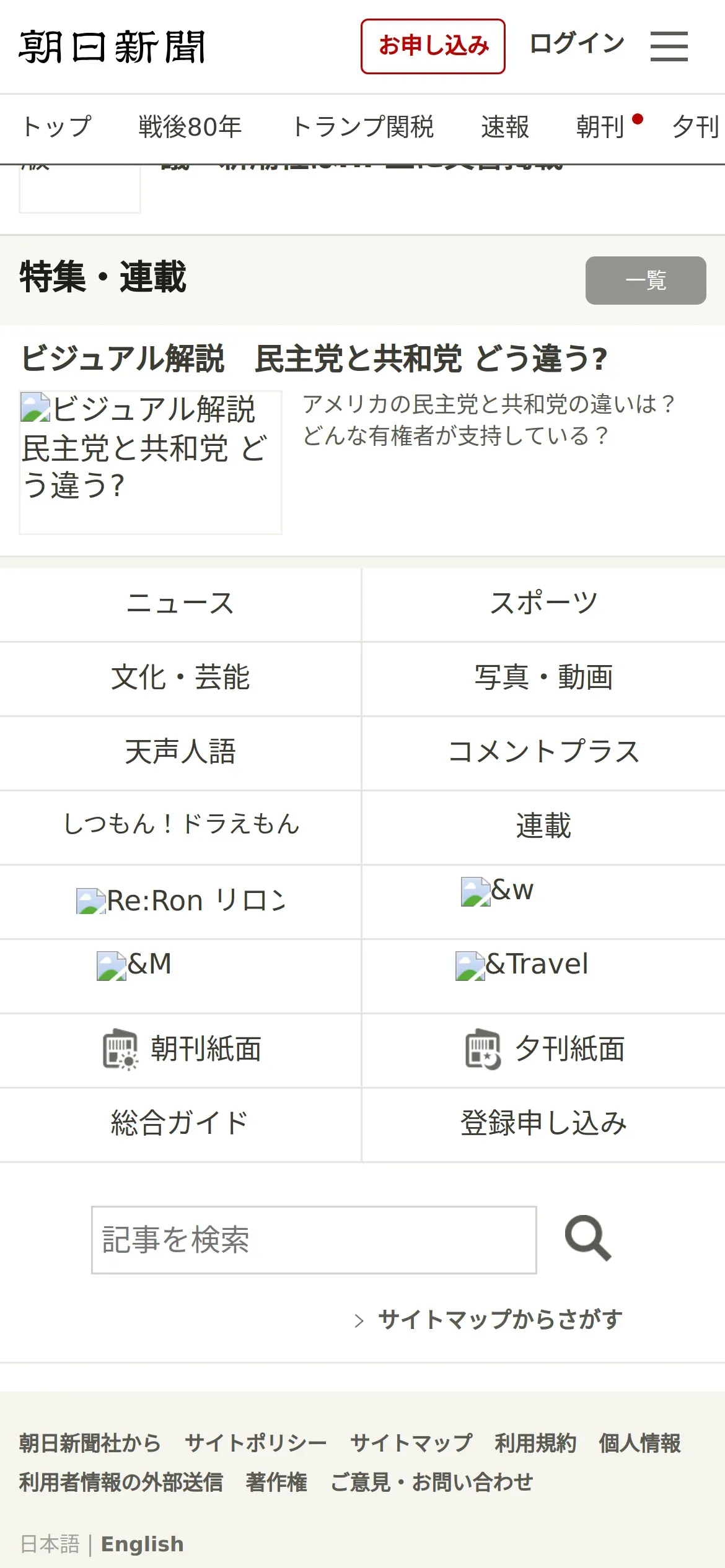Click the お申し込み button
Image resolution: width=725 pixels, height=1568 pixels.
tap(433, 46)
